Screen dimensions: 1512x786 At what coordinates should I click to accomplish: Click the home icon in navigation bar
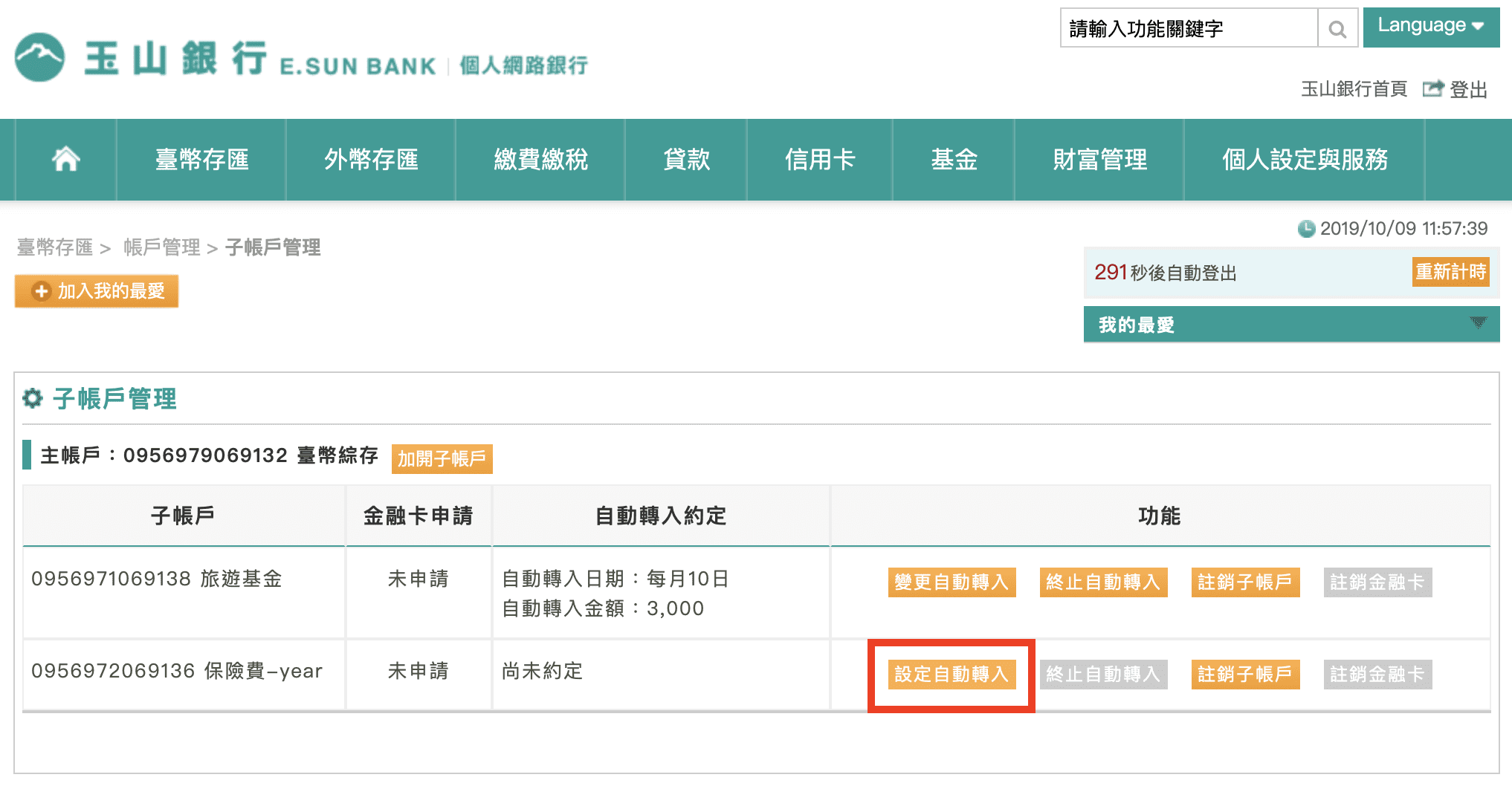[x=66, y=159]
